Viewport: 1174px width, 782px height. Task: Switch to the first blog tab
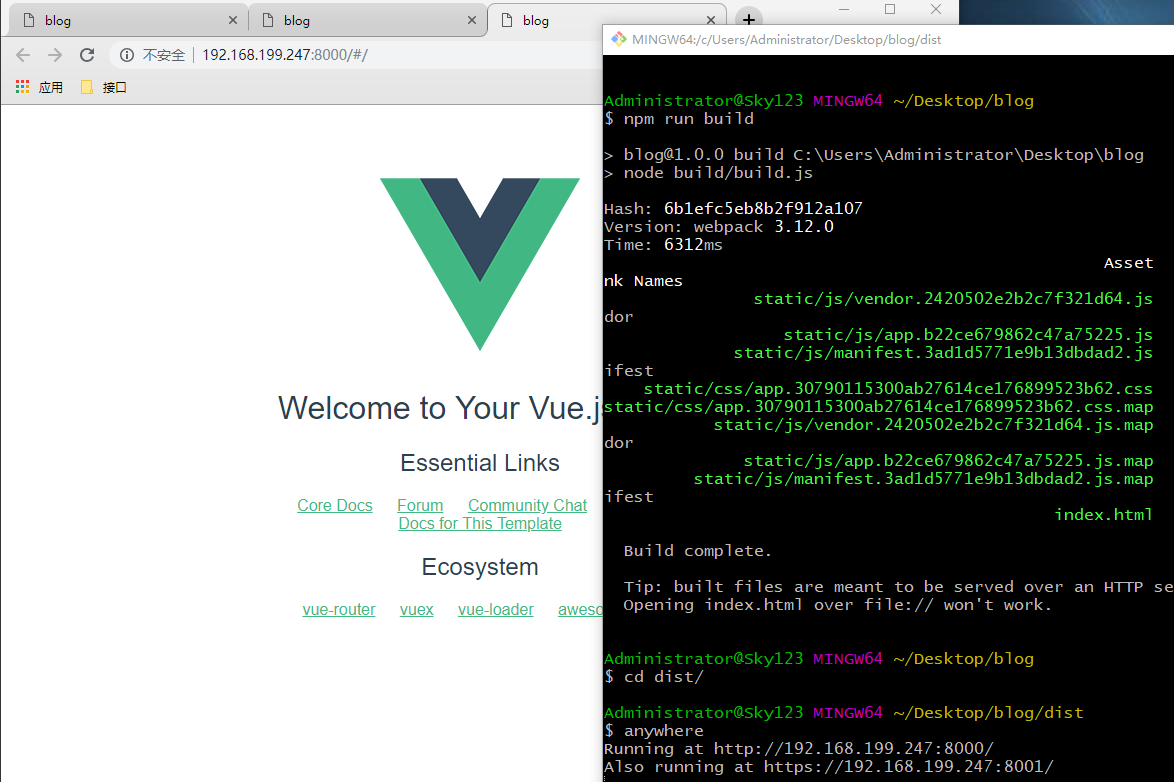click(127, 20)
